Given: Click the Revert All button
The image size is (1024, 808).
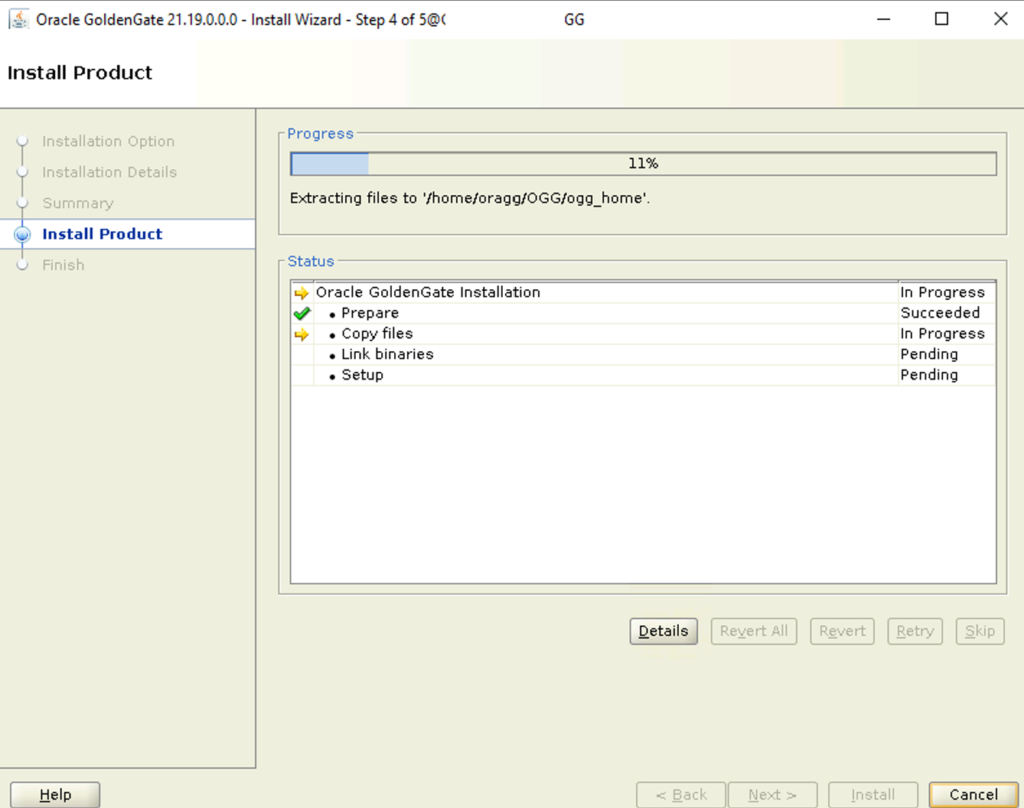Looking at the screenshot, I should click(754, 631).
